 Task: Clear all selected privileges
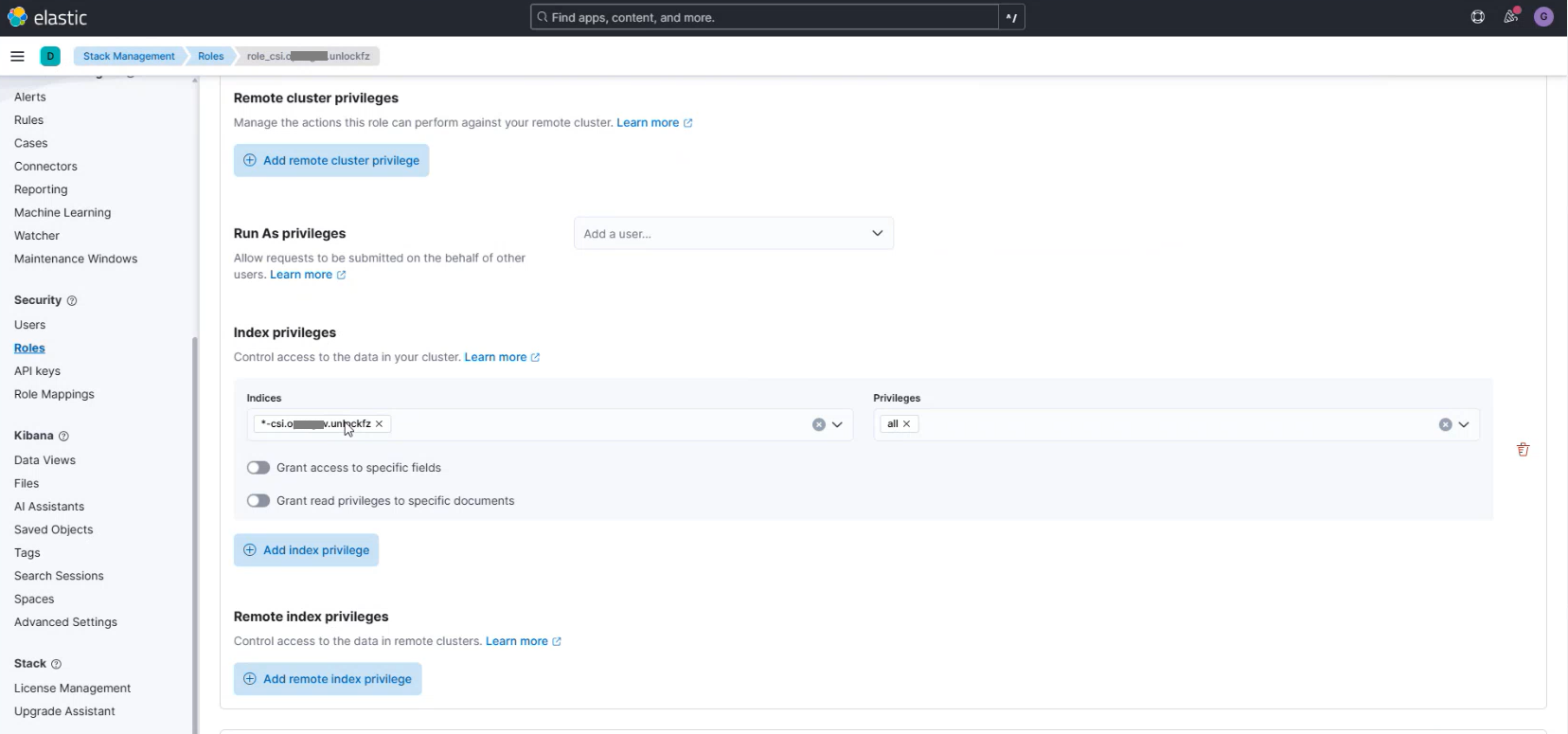[x=1445, y=424]
